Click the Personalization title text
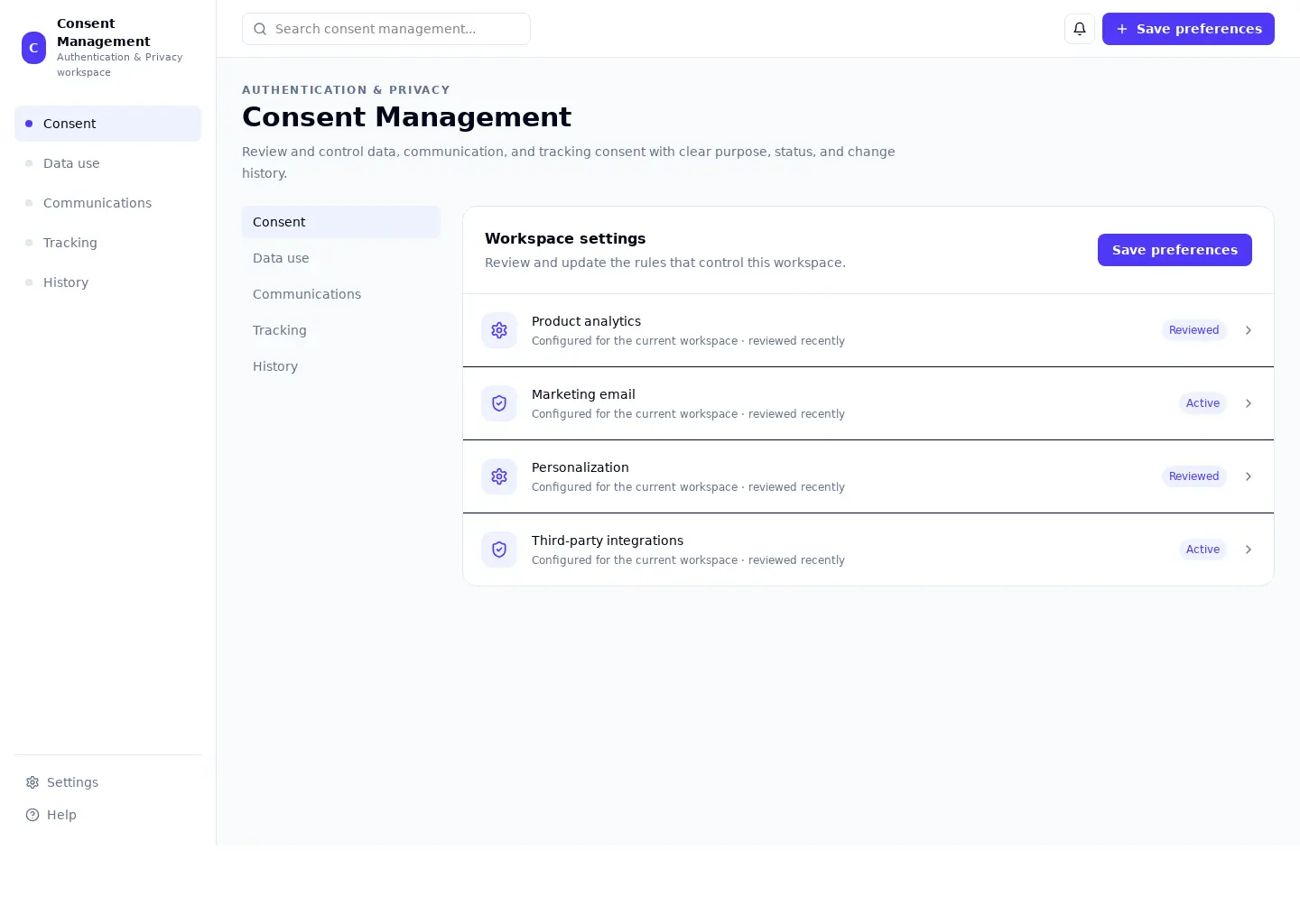Screen dimensions: 1300x924 point(580,467)
